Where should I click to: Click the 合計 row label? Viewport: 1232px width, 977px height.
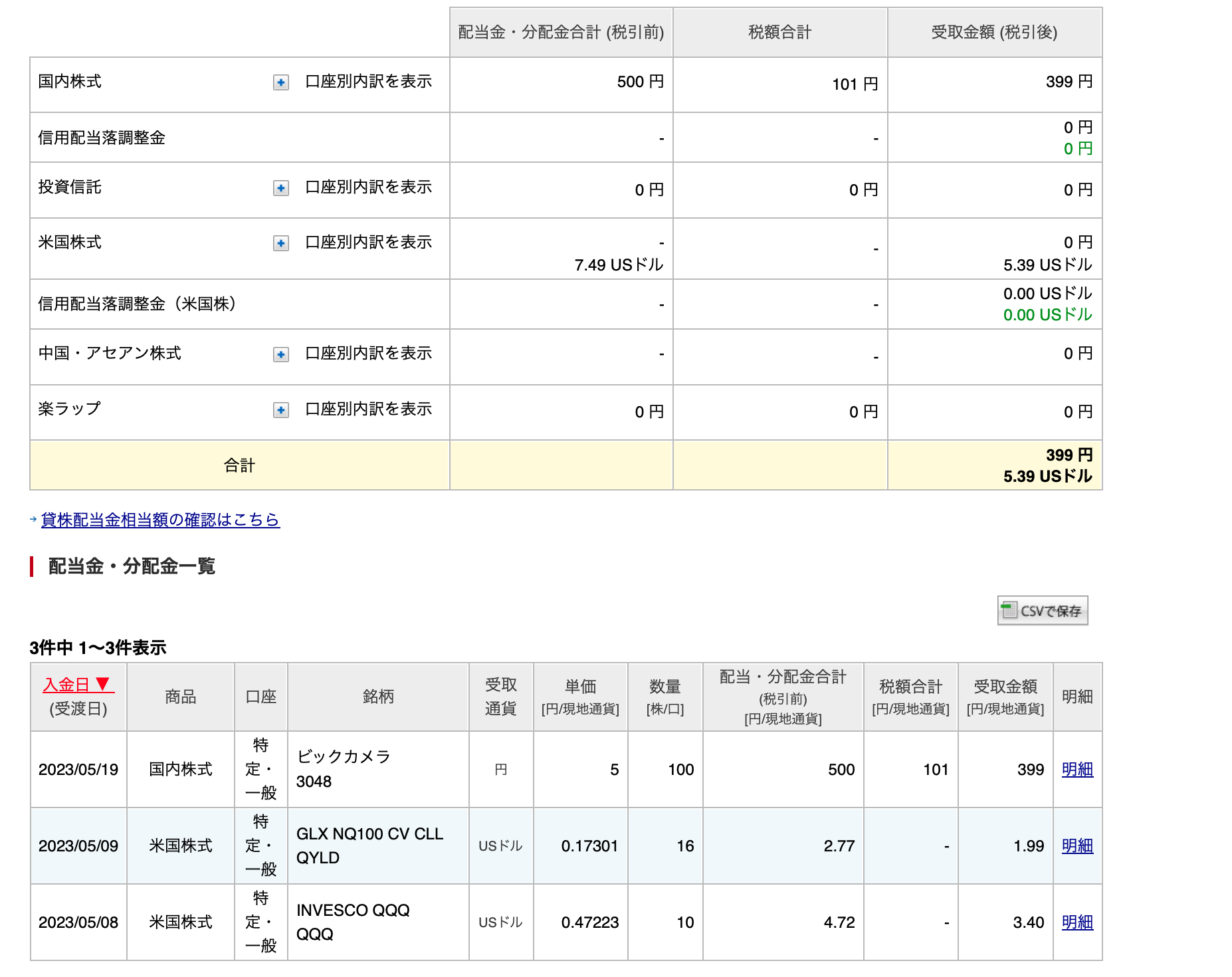pyautogui.click(x=239, y=465)
